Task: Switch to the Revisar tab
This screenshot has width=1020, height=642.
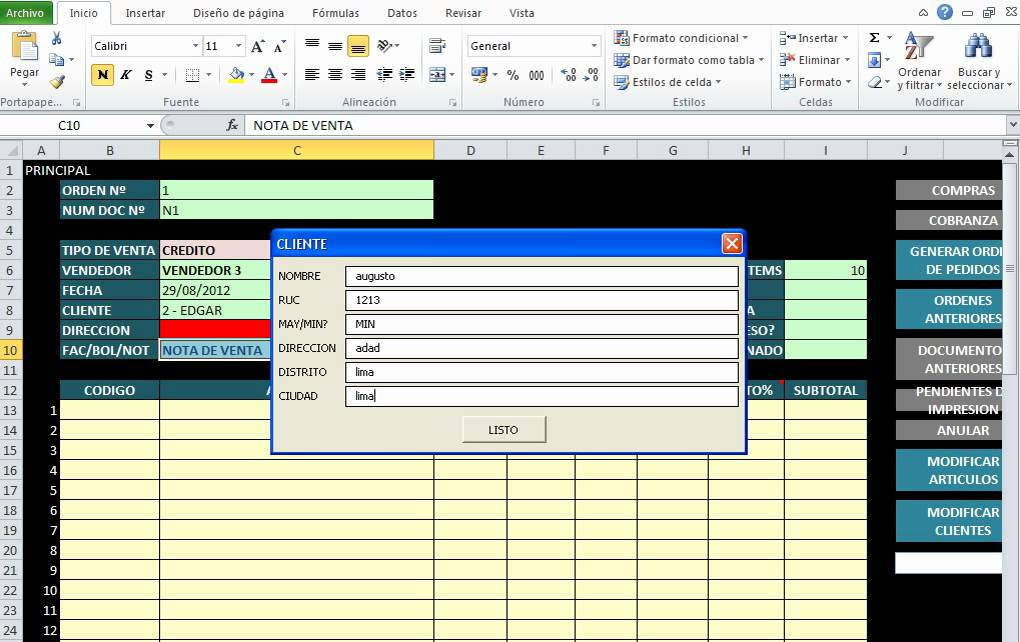Action: (463, 13)
